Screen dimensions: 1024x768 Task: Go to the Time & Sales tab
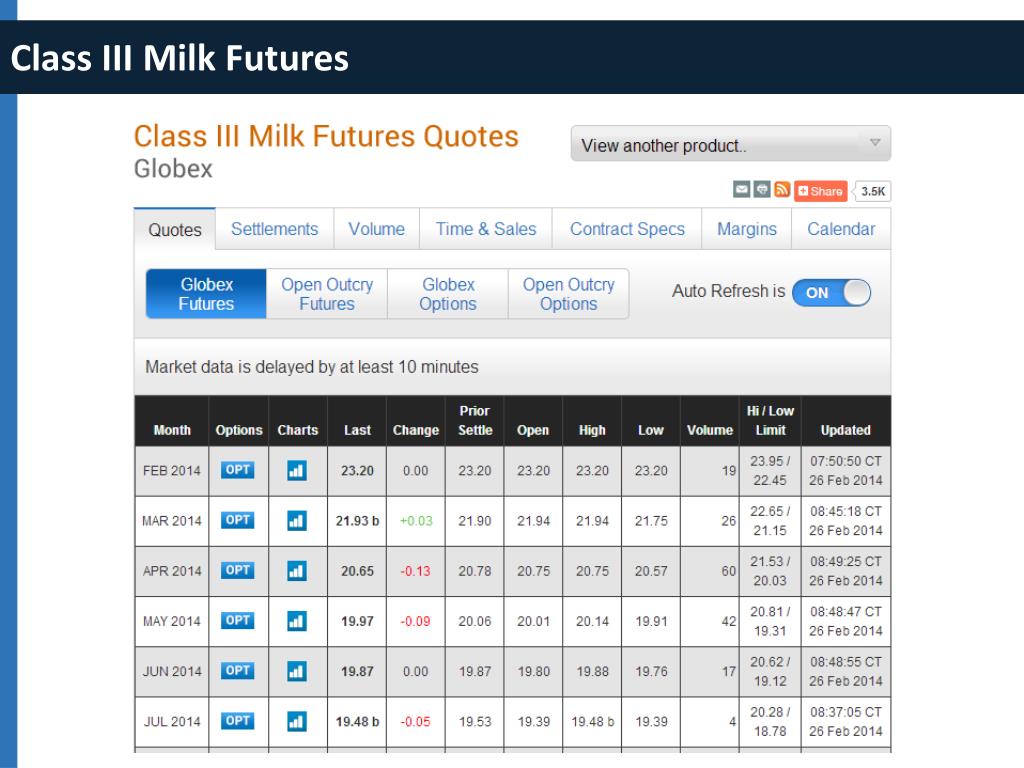486,229
